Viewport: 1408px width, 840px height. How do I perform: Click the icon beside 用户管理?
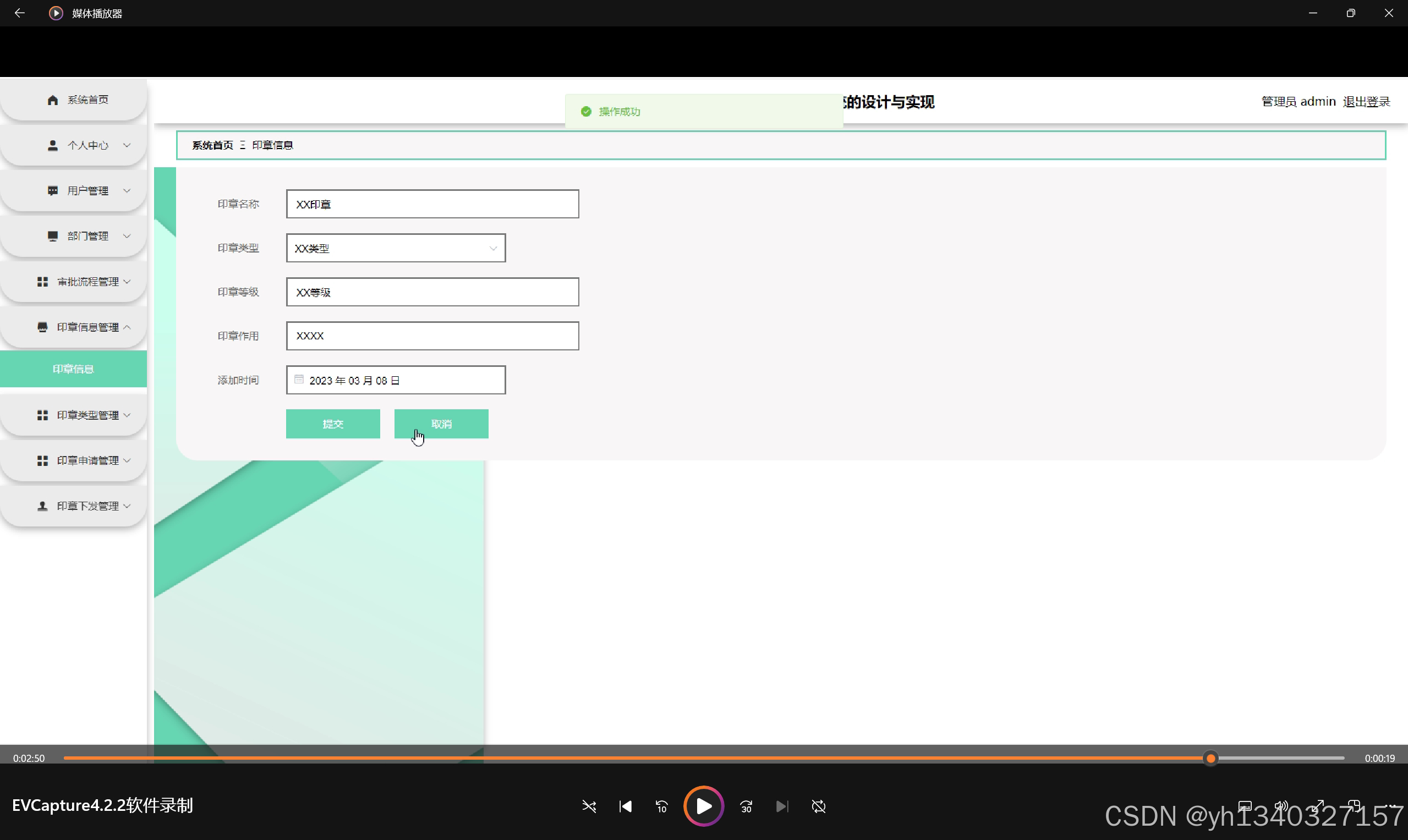tap(53, 191)
